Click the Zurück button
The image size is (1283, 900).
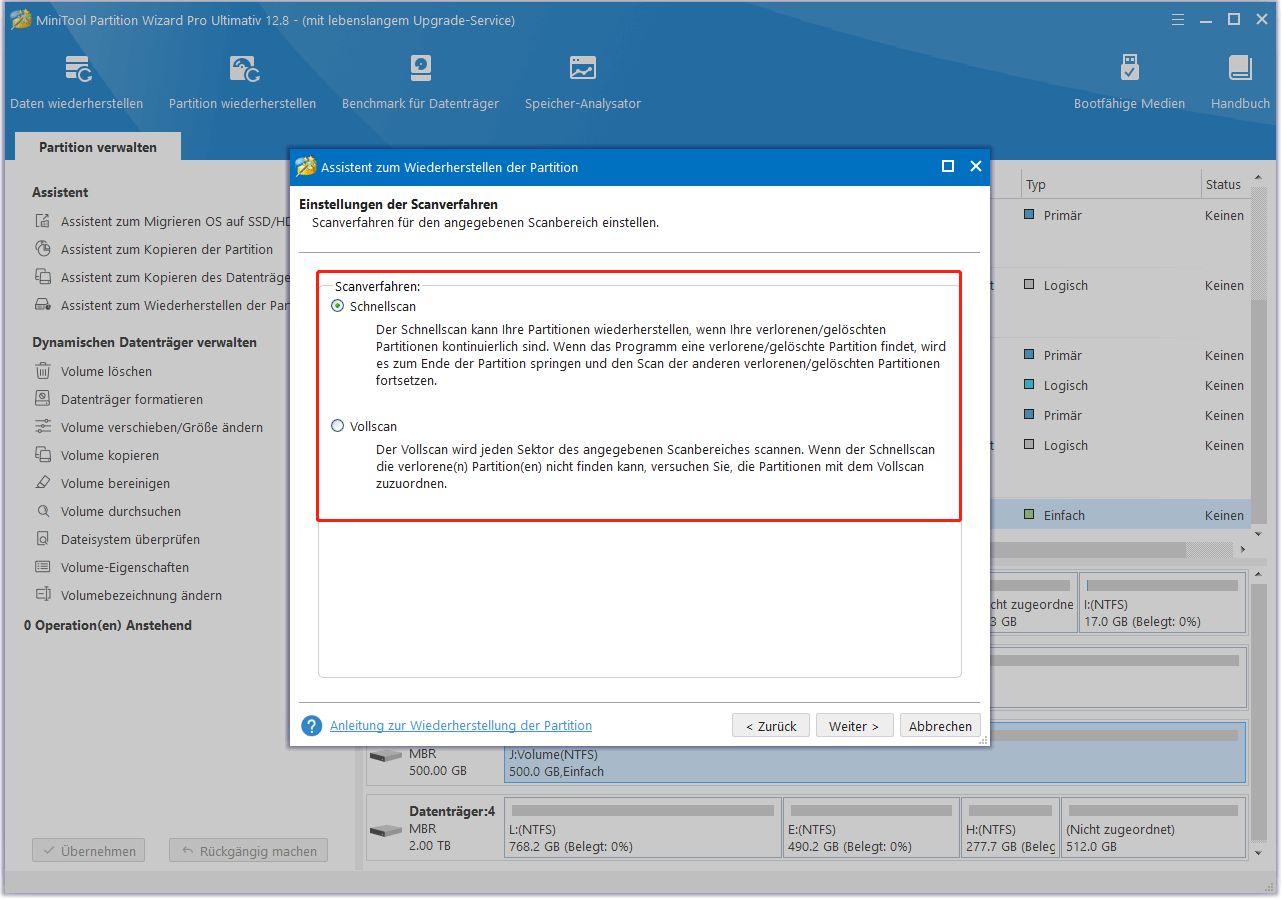771,726
